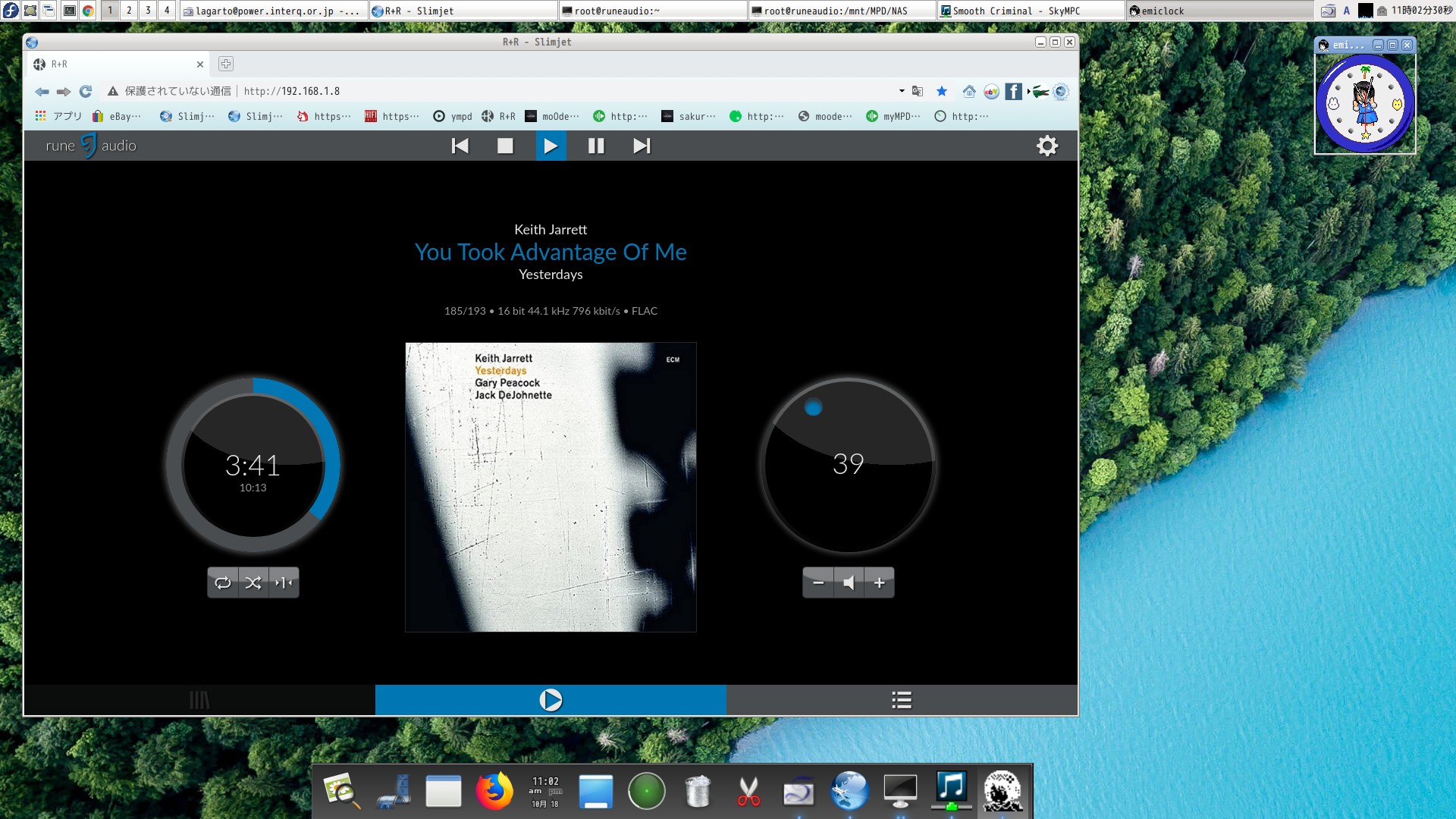This screenshot has width=1456, height=819.
Task: Pause the current song
Action: 596,146
